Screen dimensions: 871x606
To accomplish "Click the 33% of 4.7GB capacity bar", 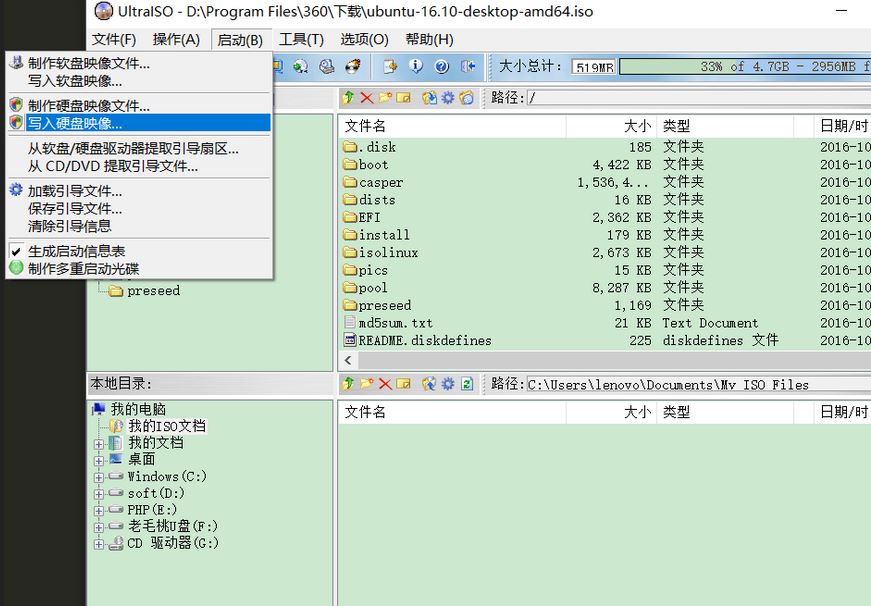I will coord(745,67).
